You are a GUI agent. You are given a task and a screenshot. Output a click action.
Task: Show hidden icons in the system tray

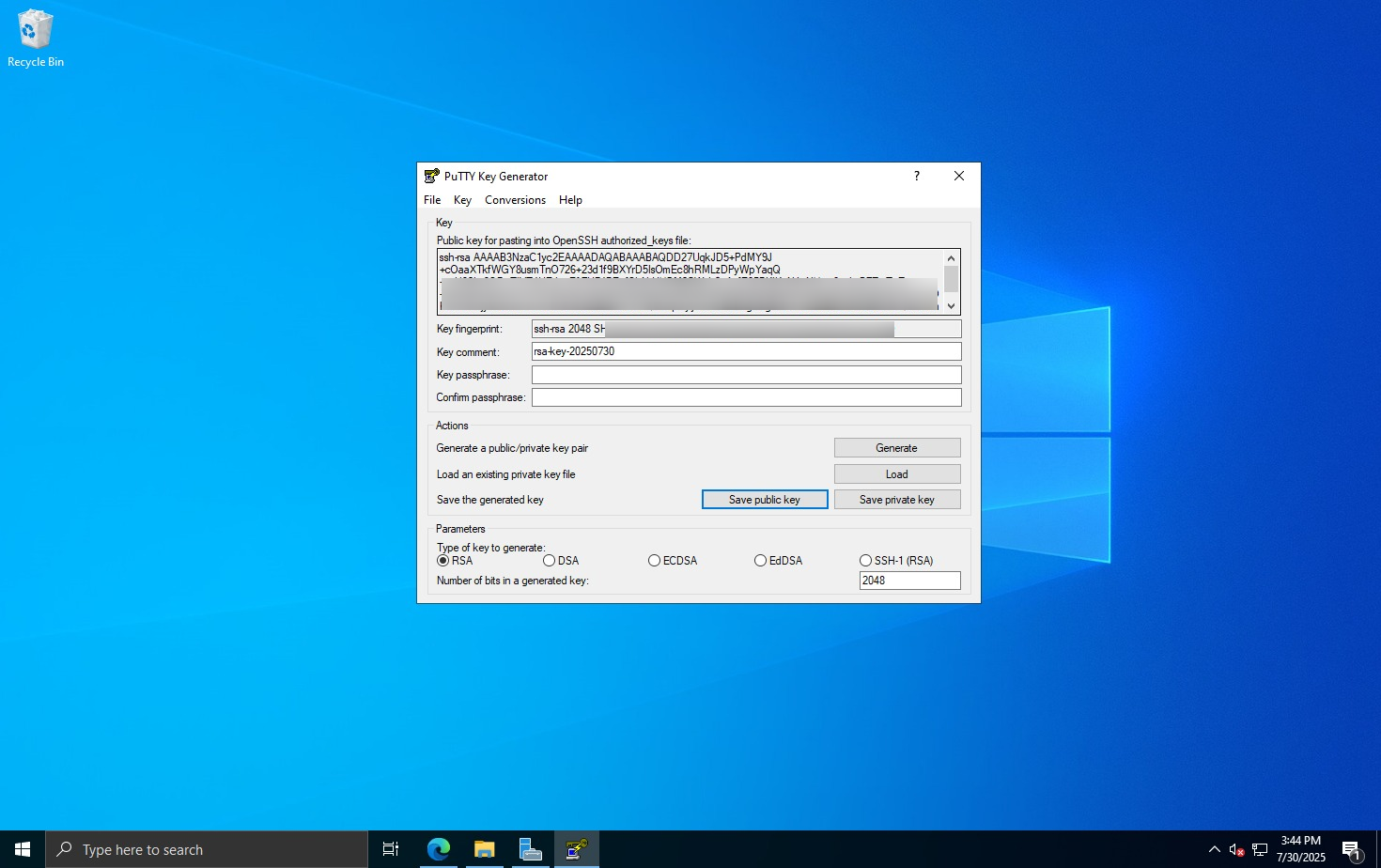(1215, 848)
